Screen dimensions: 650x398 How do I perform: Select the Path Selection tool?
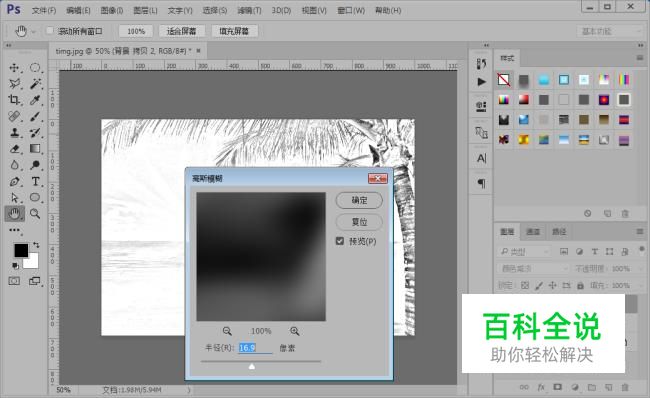click(14, 197)
